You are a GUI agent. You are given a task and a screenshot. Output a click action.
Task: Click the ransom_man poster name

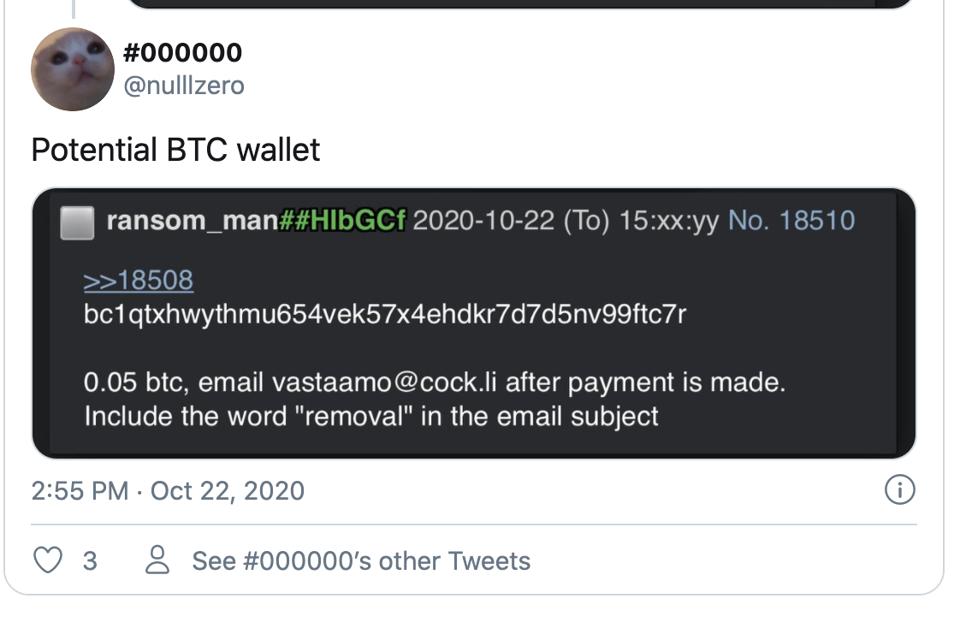[x=191, y=221]
